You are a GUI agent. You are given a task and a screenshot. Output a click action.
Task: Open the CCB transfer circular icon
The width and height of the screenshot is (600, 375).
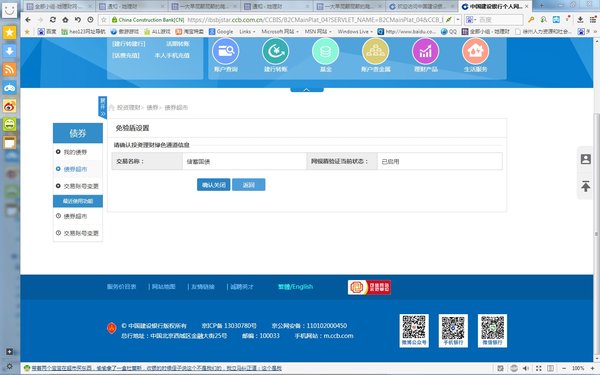coord(276,51)
